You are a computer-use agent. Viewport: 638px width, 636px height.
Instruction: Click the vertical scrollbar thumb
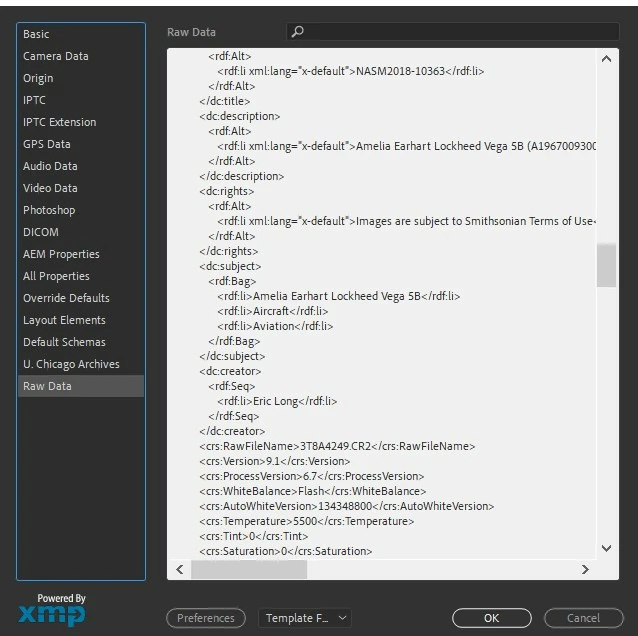606,265
